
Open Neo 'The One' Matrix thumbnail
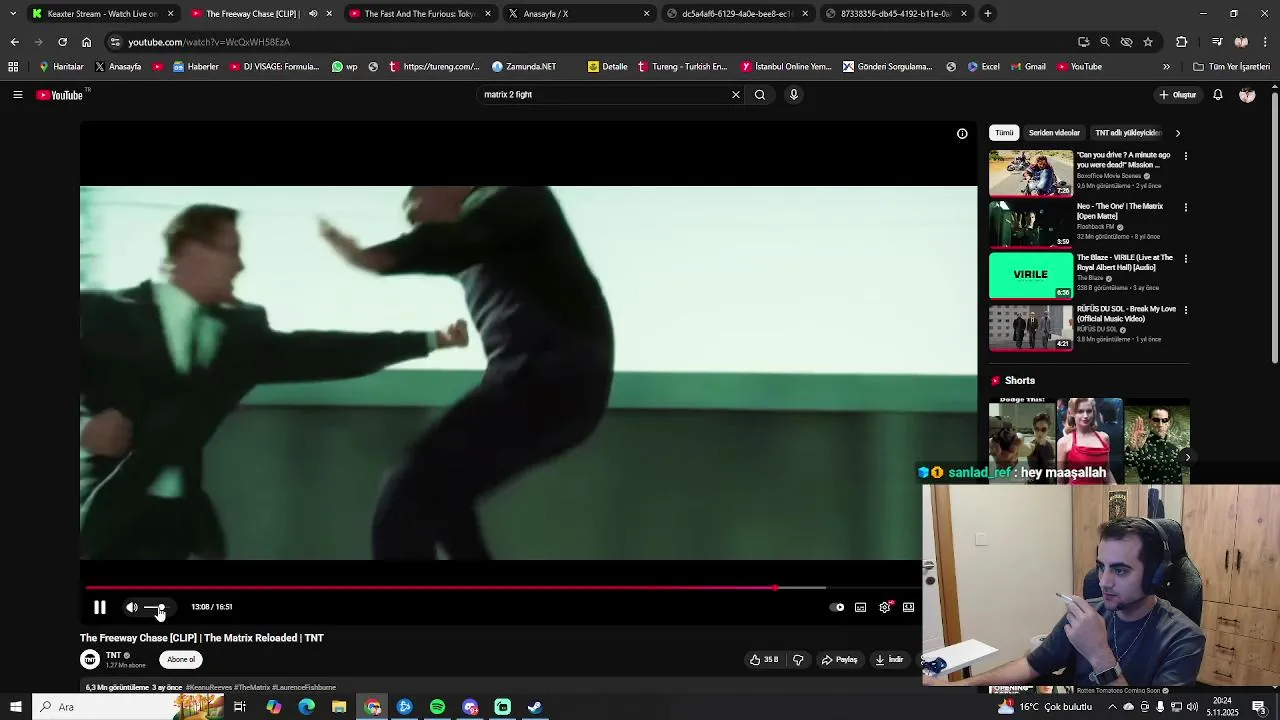[x=1031, y=224]
